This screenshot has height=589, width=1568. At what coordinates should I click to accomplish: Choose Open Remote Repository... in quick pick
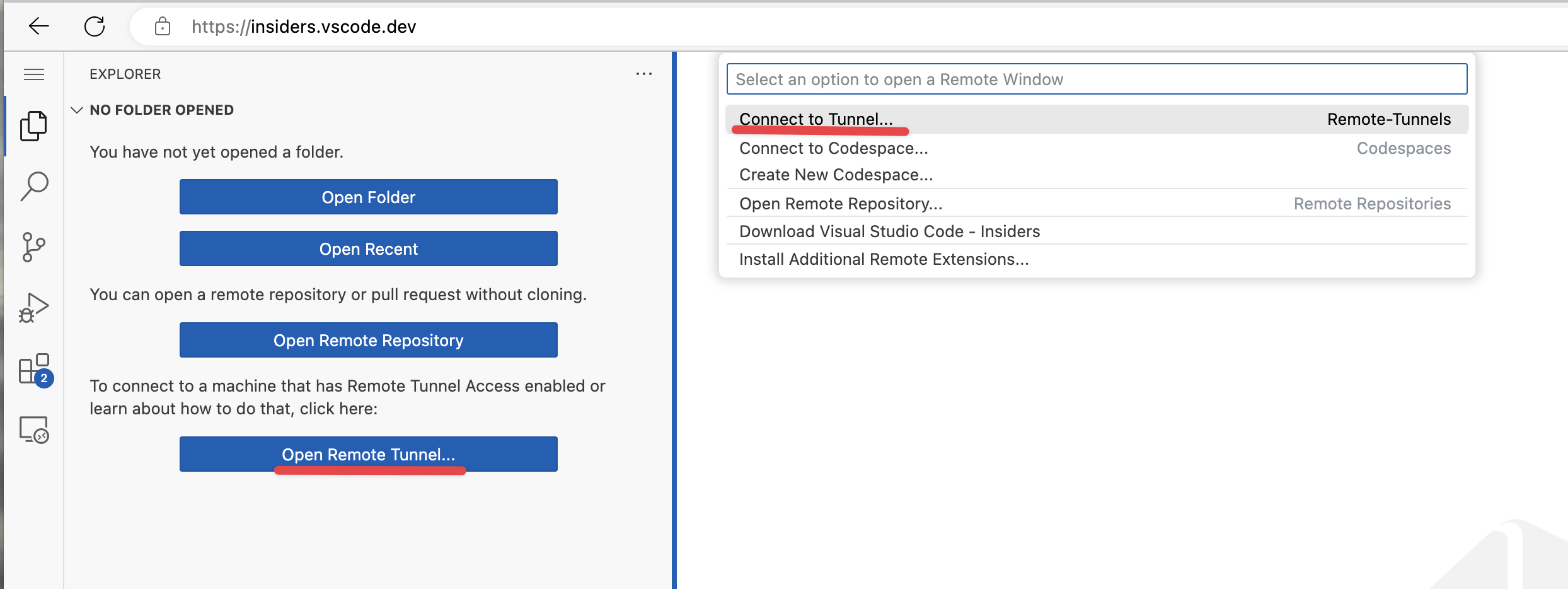coord(1097,204)
